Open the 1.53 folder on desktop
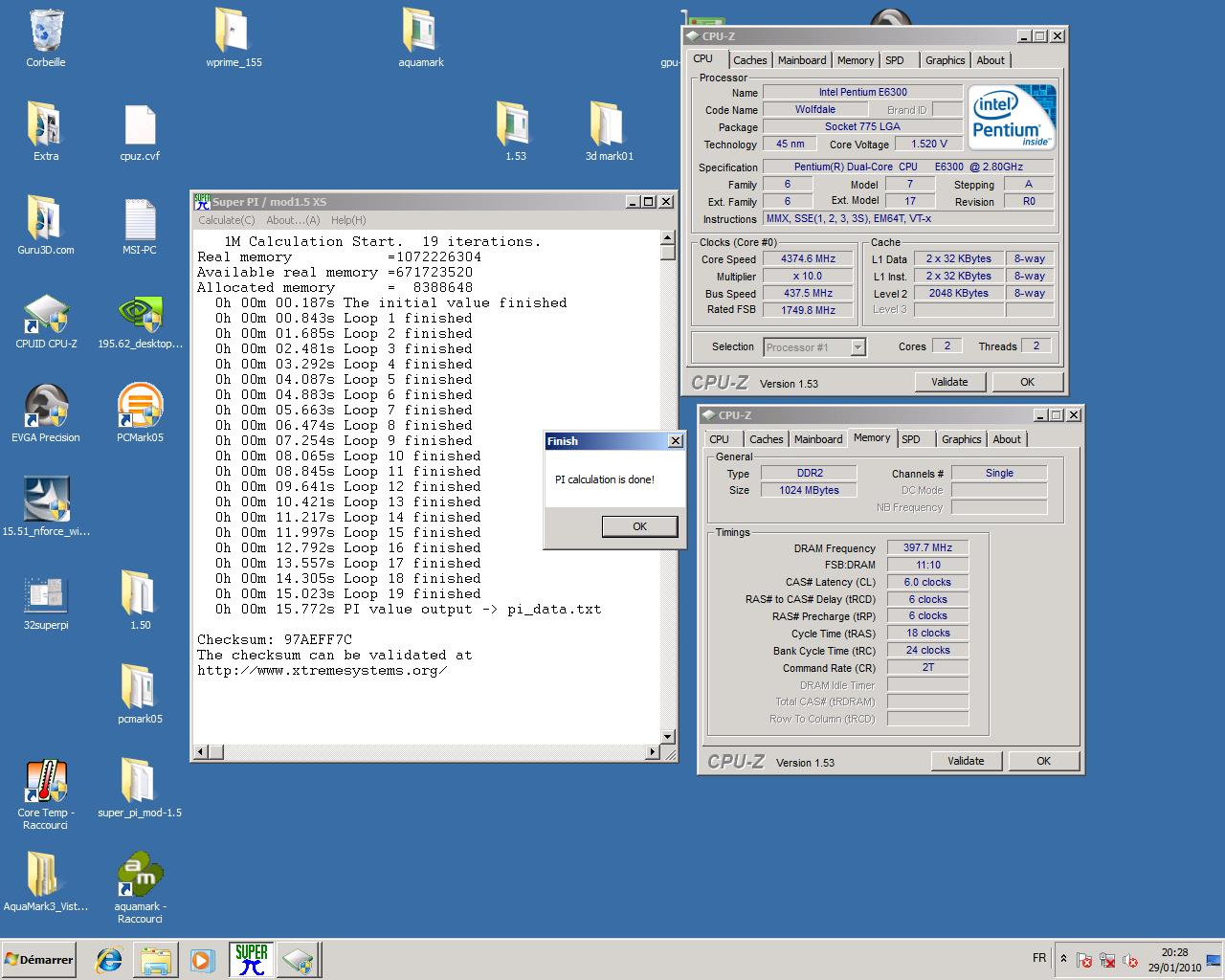 click(x=515, y=124)
